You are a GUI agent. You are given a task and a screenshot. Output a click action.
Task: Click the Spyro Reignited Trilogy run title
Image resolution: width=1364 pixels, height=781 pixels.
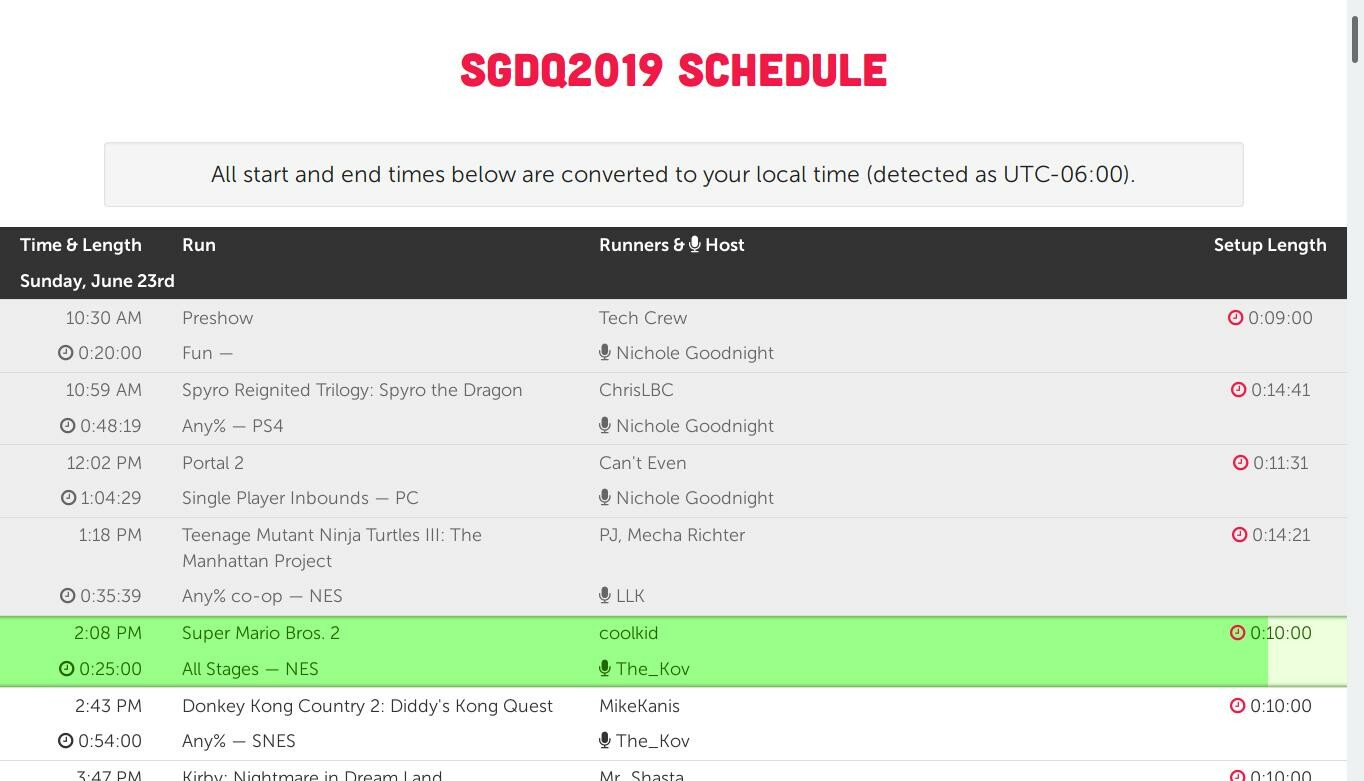tap(352, 390)
